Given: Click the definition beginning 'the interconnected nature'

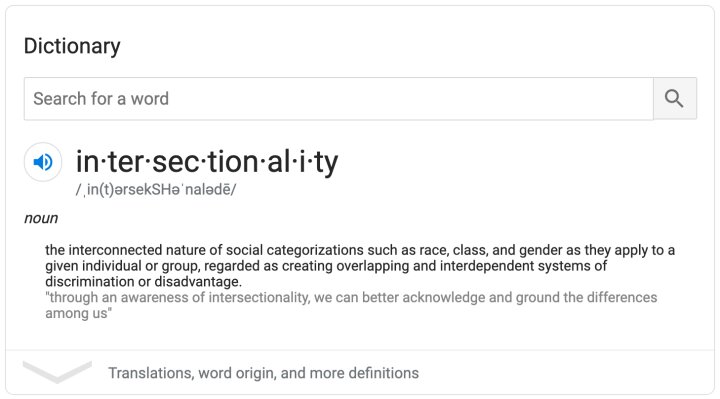Looking at the screenshot, I should click(x=360, y=266).
